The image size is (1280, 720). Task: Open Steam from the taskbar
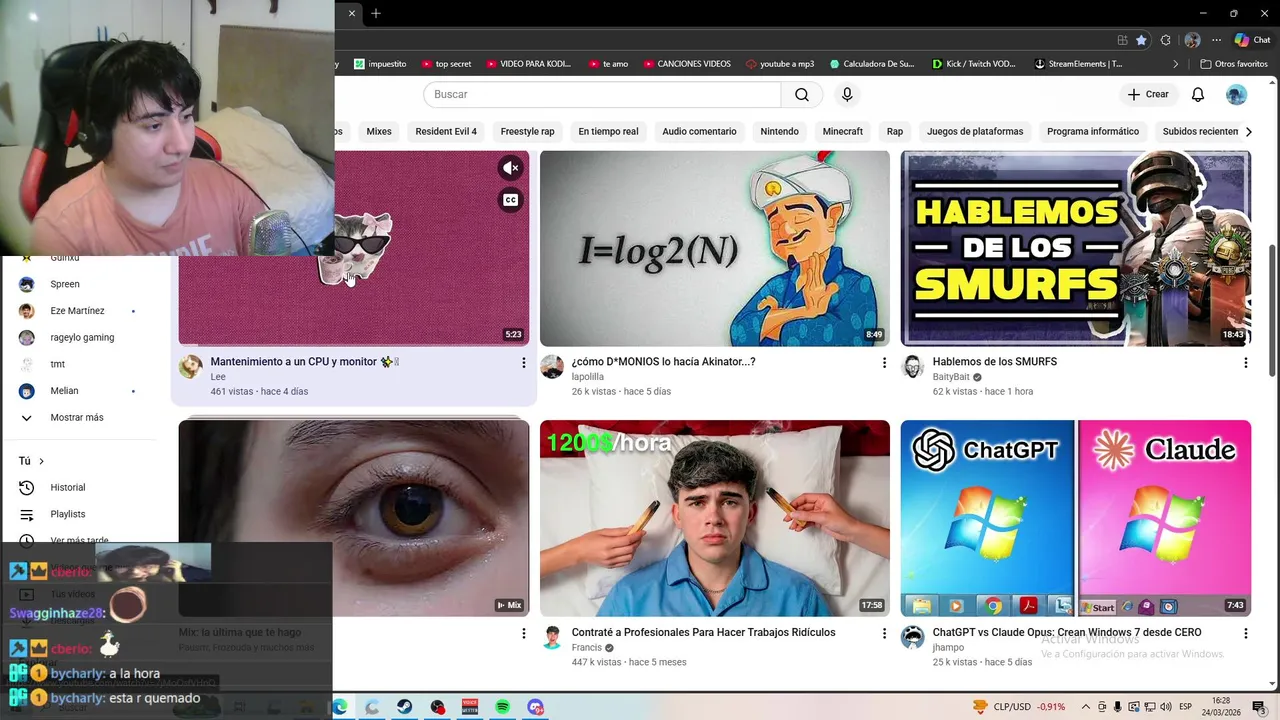tap(405, 707)
